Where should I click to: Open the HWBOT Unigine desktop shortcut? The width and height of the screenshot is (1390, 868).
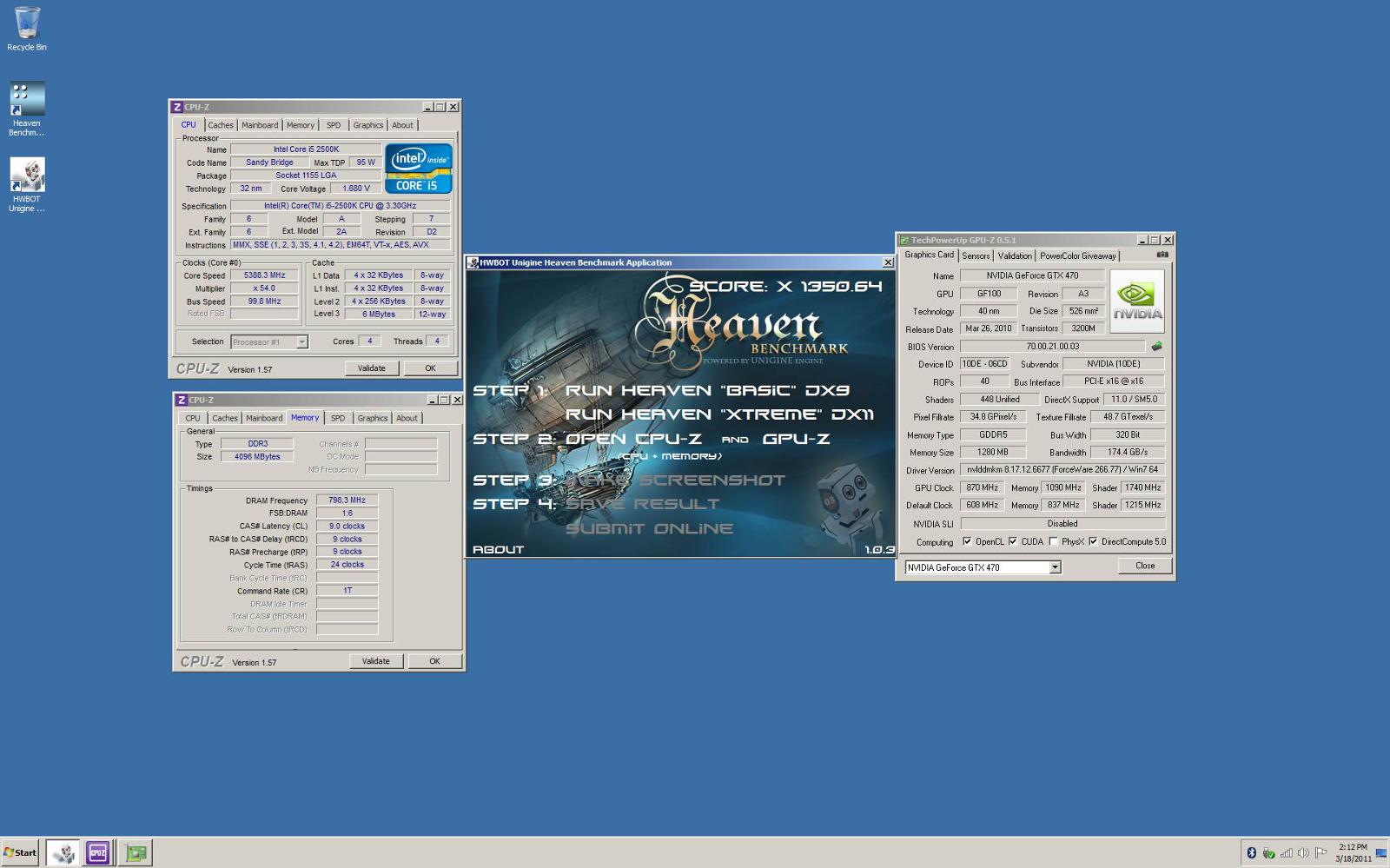pos(27,184)
